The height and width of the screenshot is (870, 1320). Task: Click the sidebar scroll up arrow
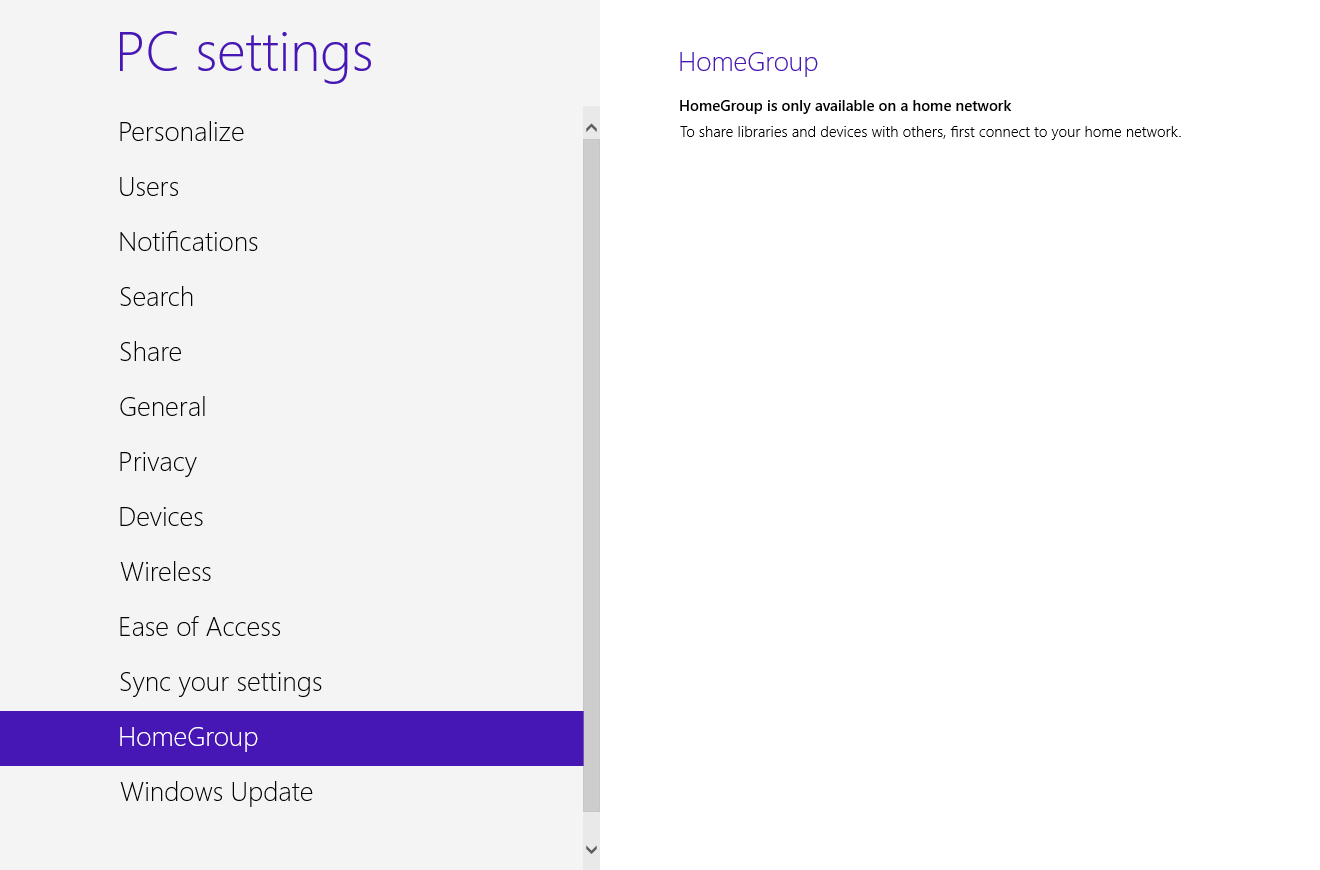tap(591, 127)
